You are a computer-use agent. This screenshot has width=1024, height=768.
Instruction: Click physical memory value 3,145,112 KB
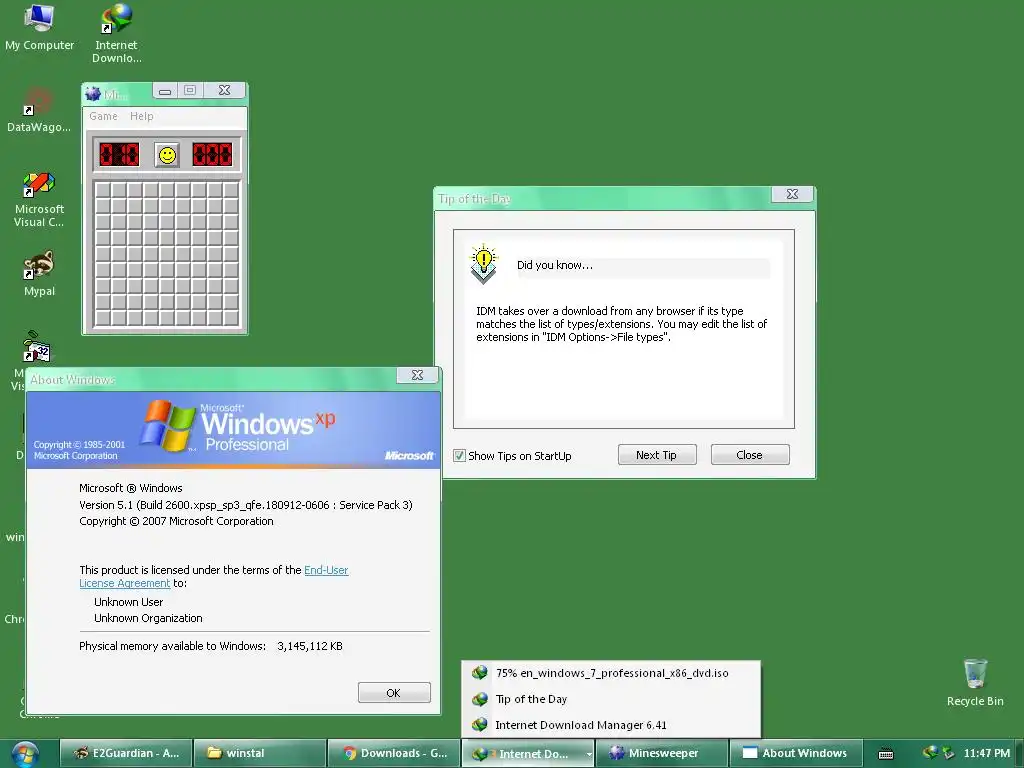[310, 647]
